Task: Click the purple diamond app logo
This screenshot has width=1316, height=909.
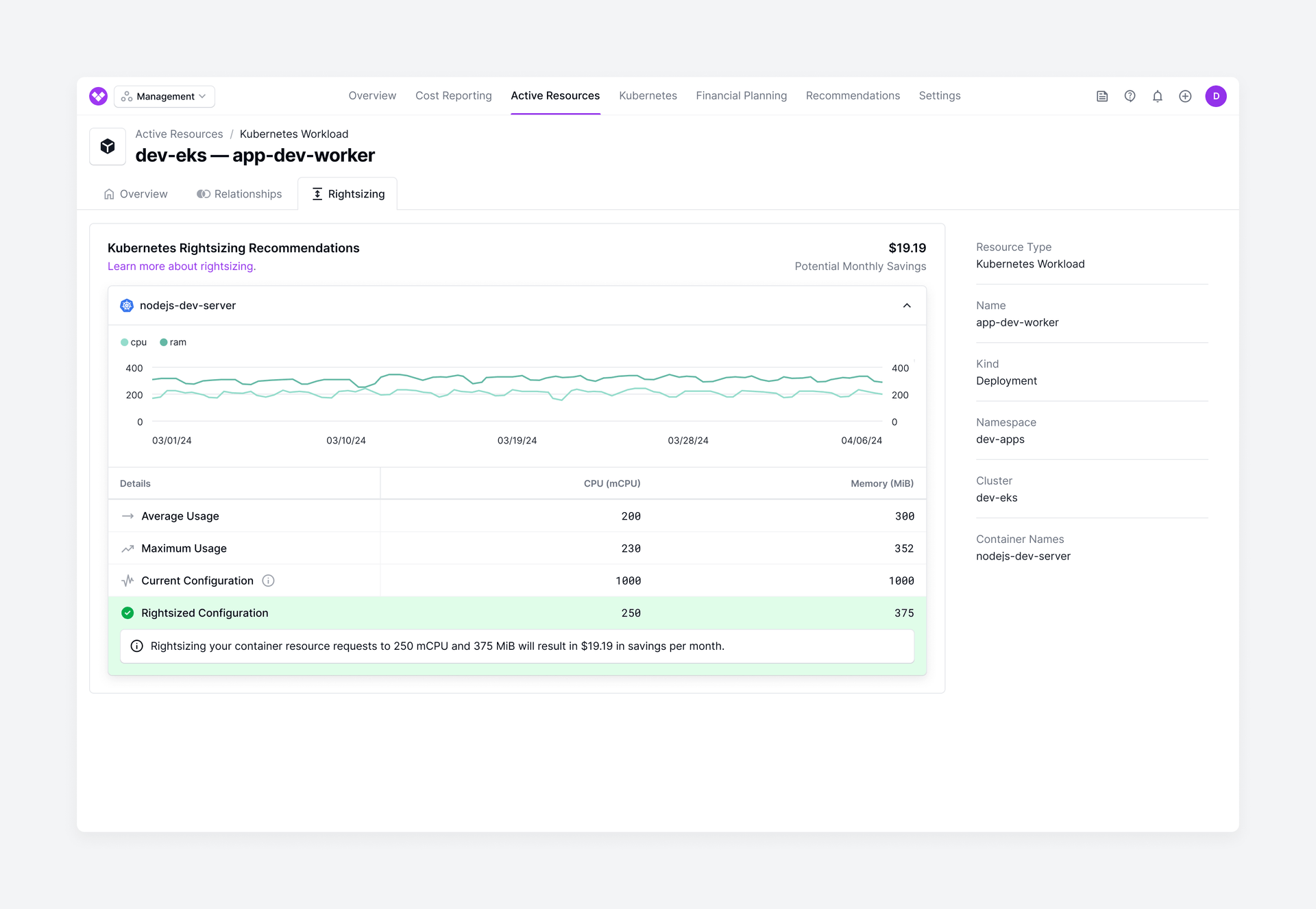Action: (98, 96)
